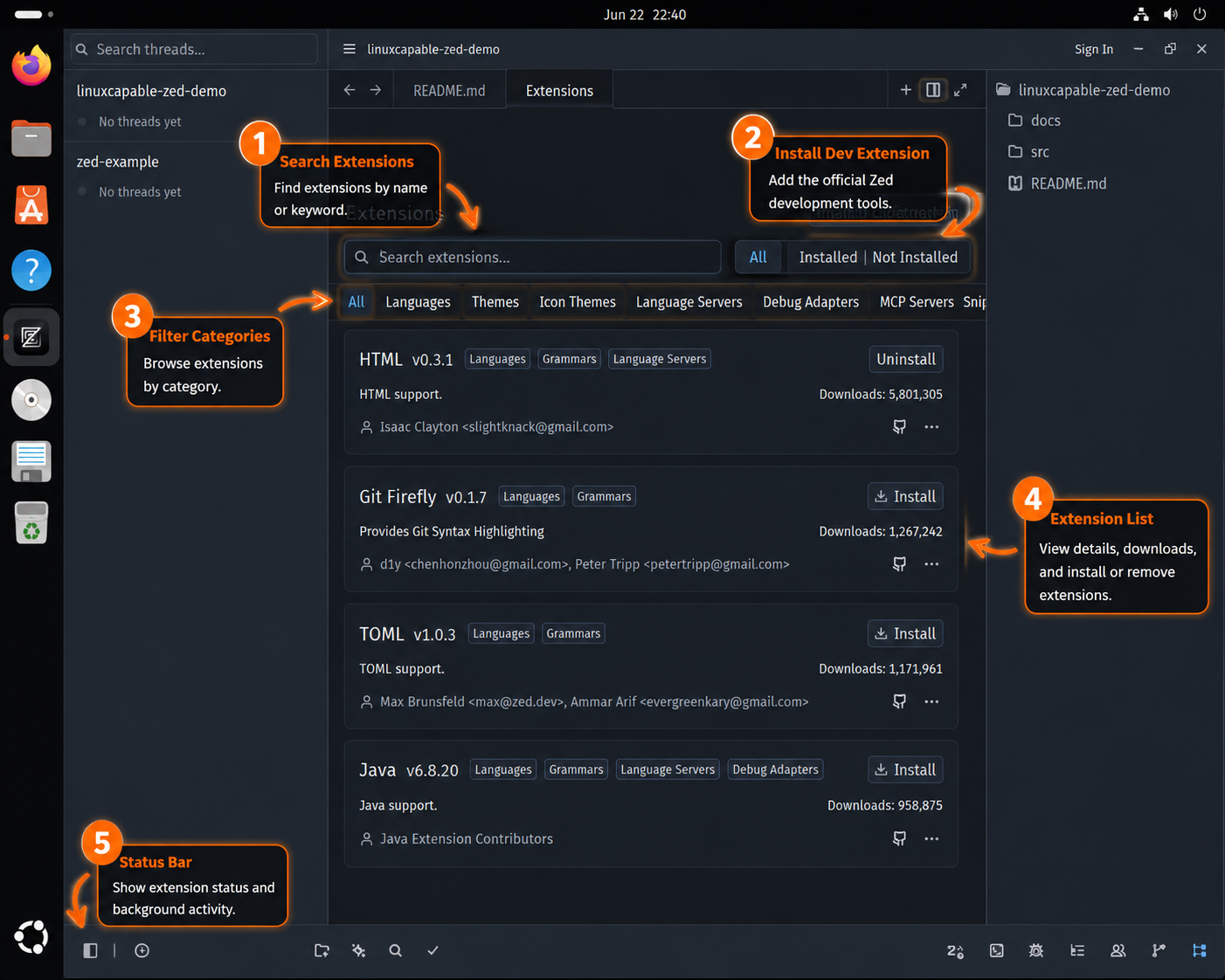Open HTML extension repository icon
The image size is (1225, 980).
tap(899, 427)
